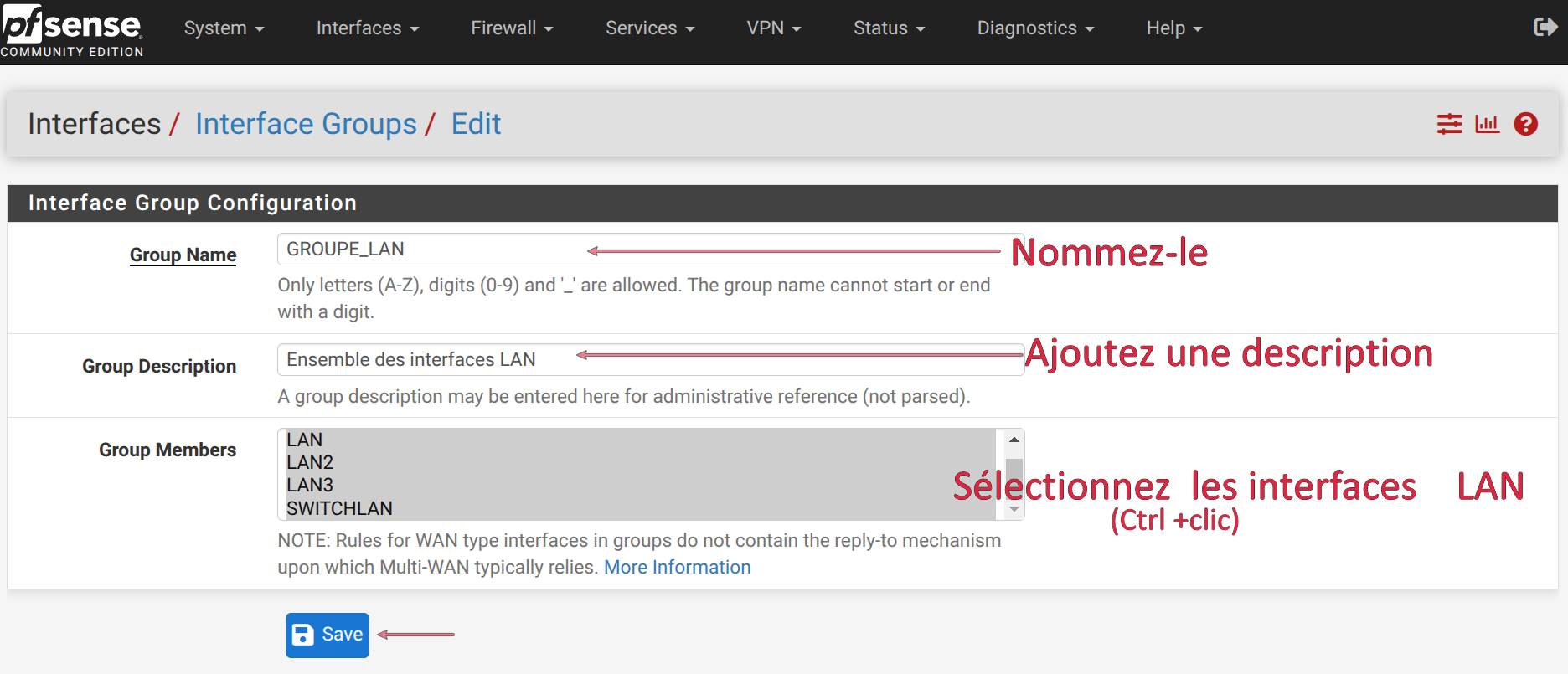
Task: Expand the Firewall dropdown menu
Action: (512, 28)
